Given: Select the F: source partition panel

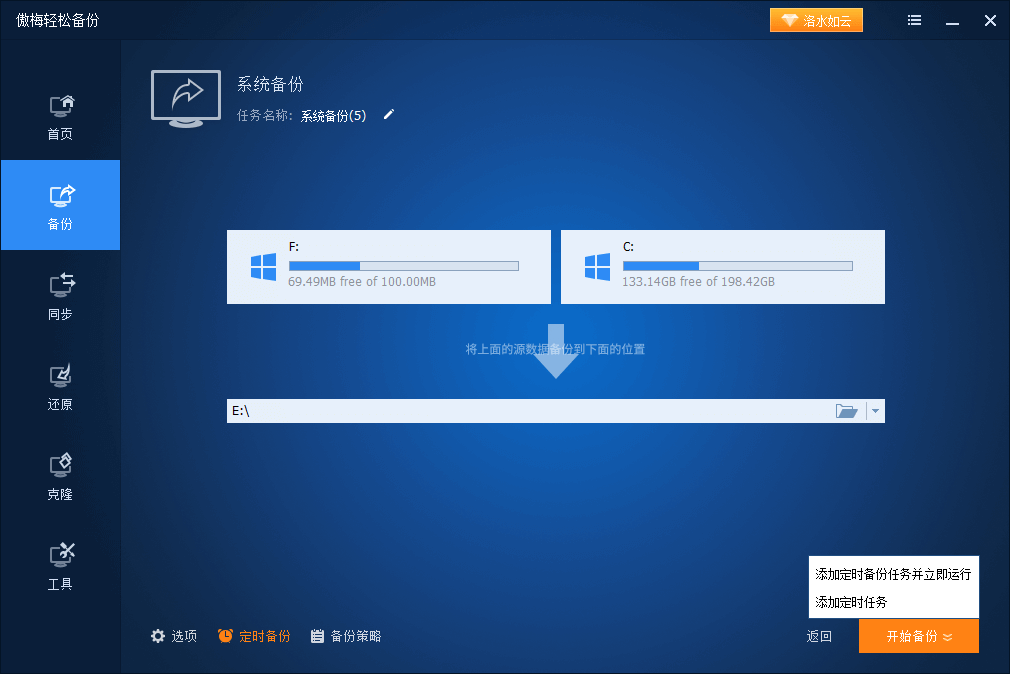Looking at the screenshot, I should (388, 266).
